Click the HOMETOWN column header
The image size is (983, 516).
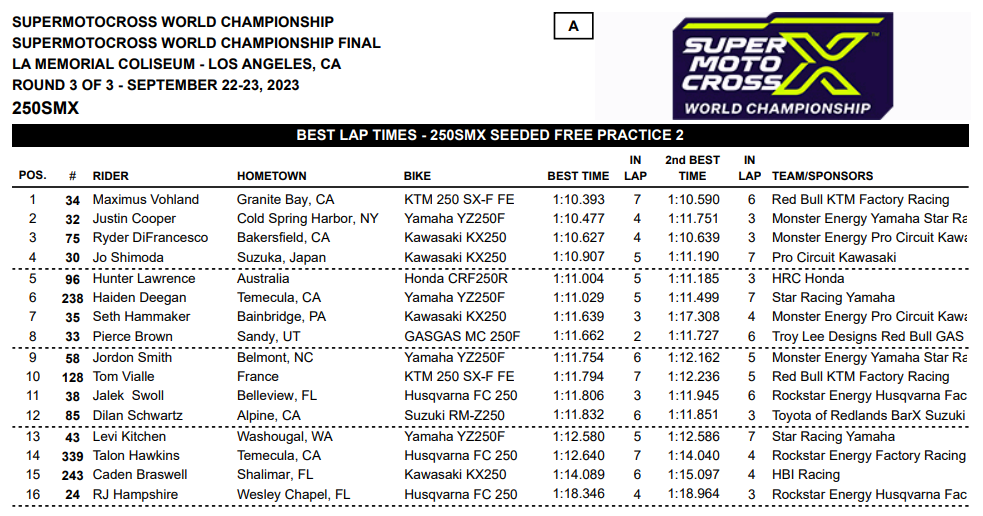[271, 176]
